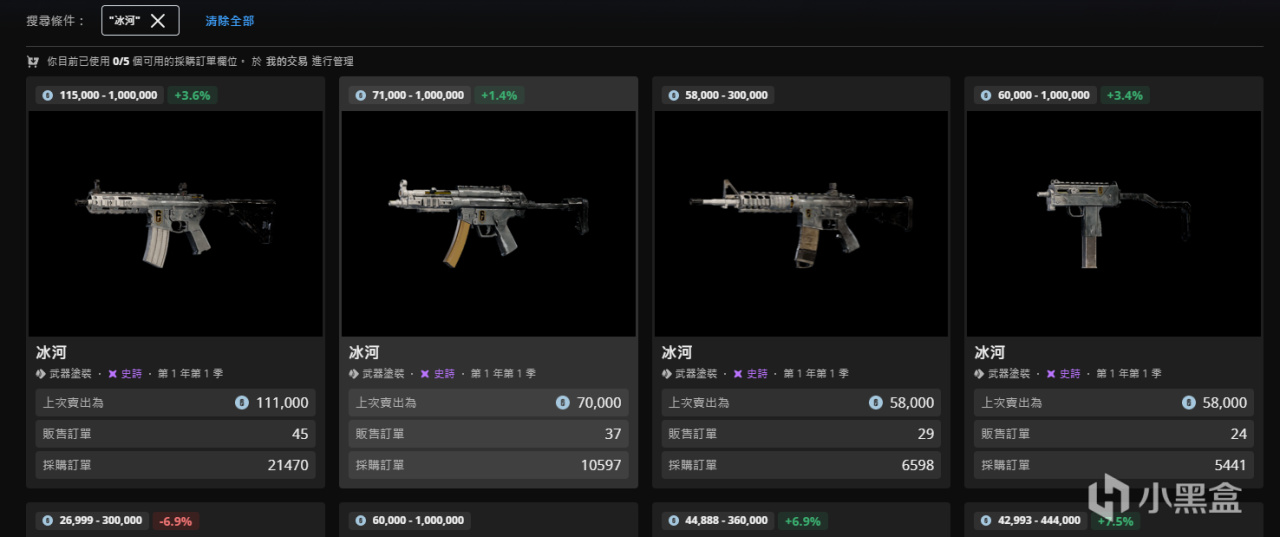This screenshot has width=1280, height=537.
Task: Click the buy orders count 5441
Action: [x=1231, y=465]
